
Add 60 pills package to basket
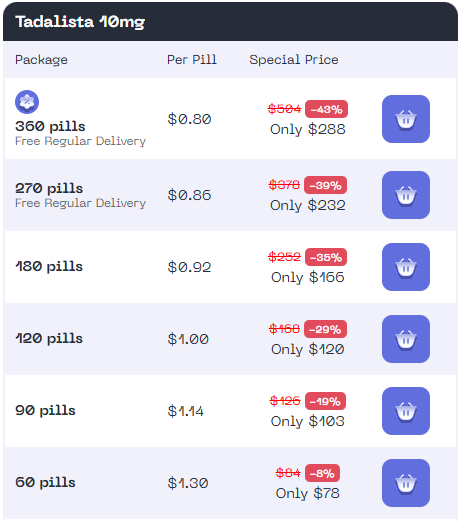tap(406, 483)
